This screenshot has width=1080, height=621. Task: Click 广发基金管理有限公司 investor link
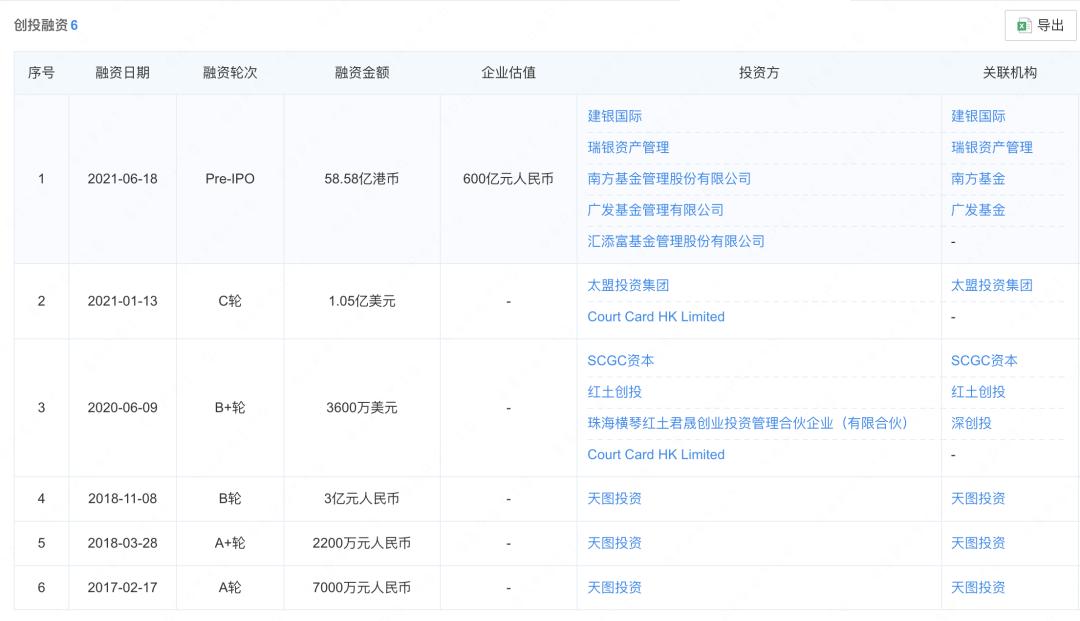click(655, 210)
